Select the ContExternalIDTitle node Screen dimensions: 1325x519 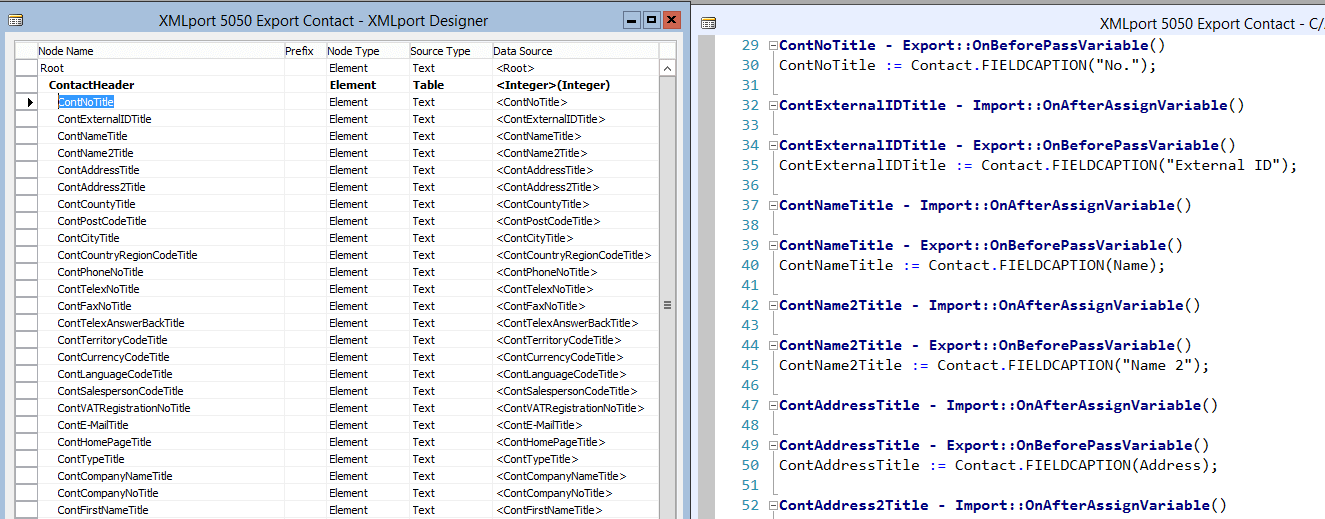[x=104, y=119]
